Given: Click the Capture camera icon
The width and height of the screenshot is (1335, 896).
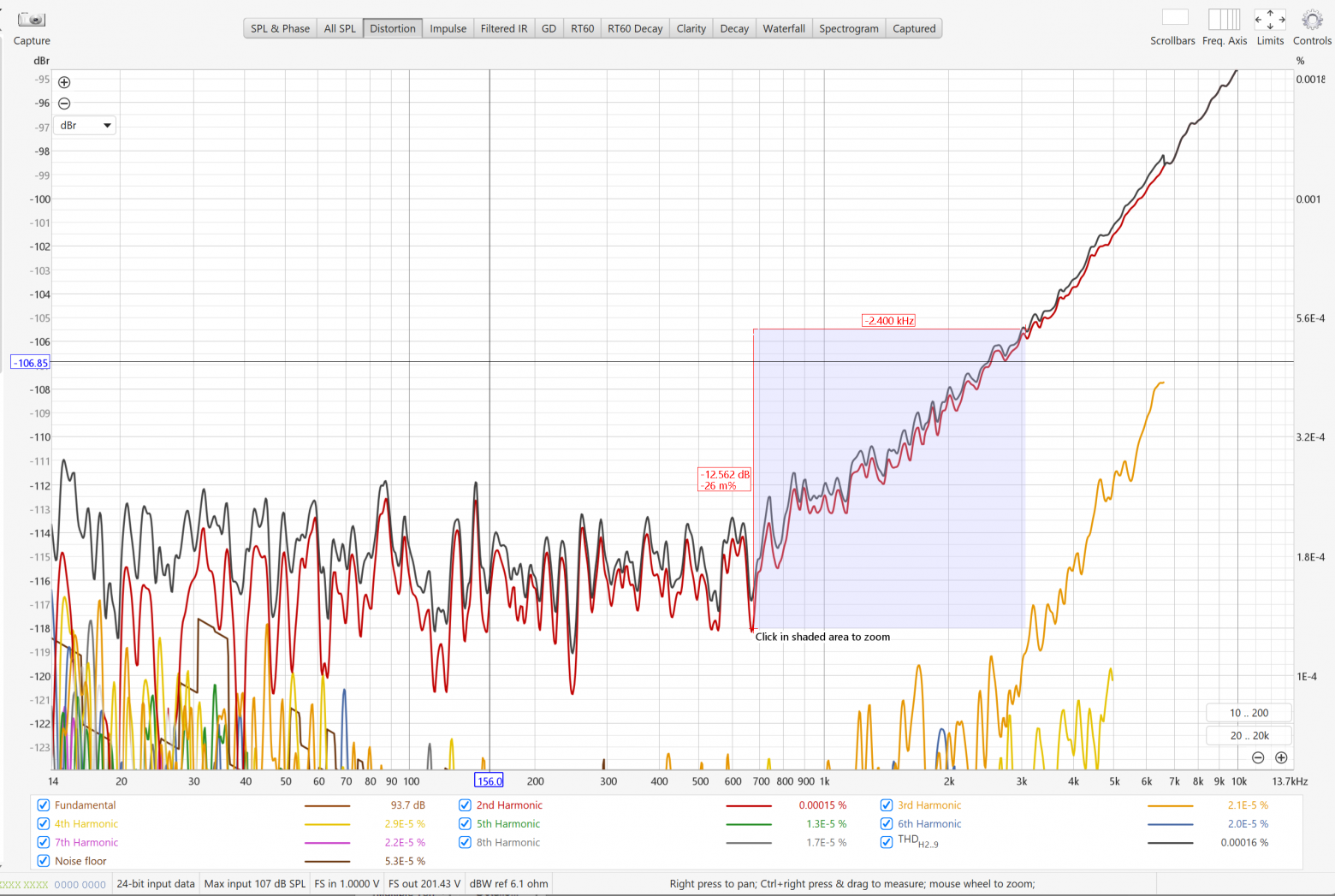Looking at the screenshot, I should [32, 19].
